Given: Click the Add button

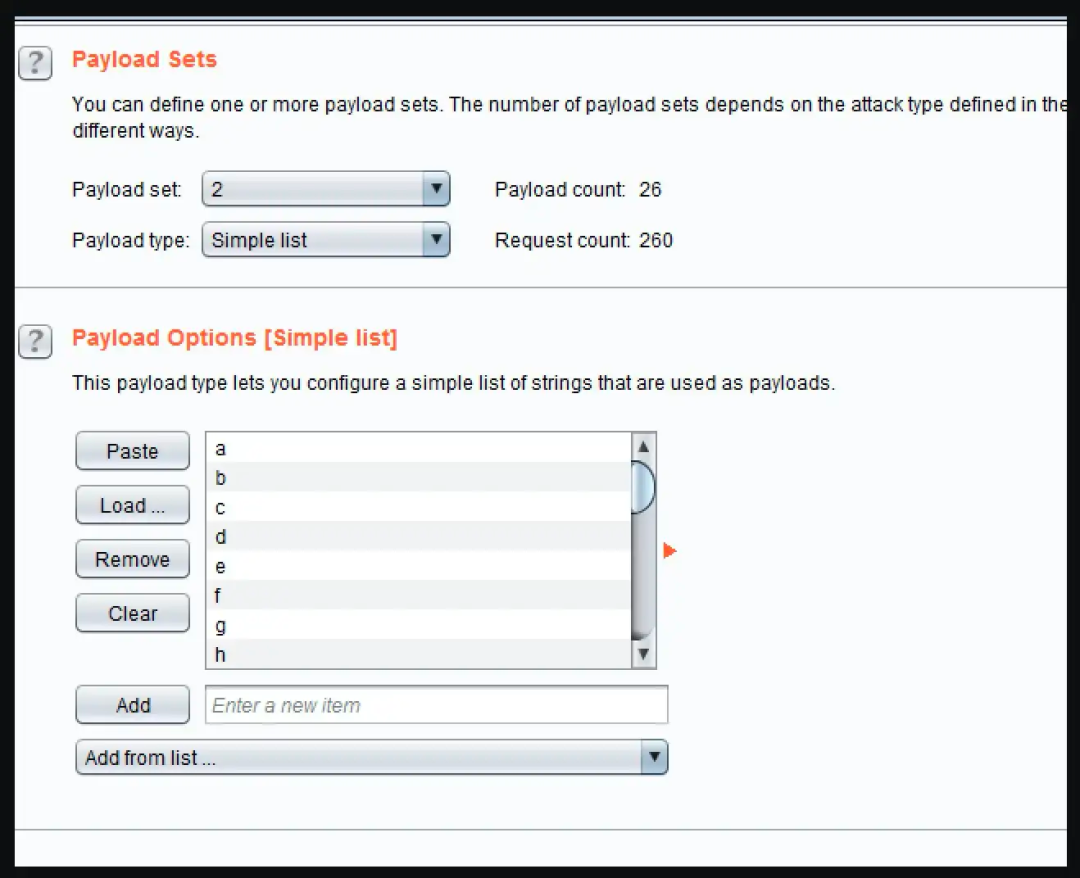Looking at the screenshot, I should [132, 704].
